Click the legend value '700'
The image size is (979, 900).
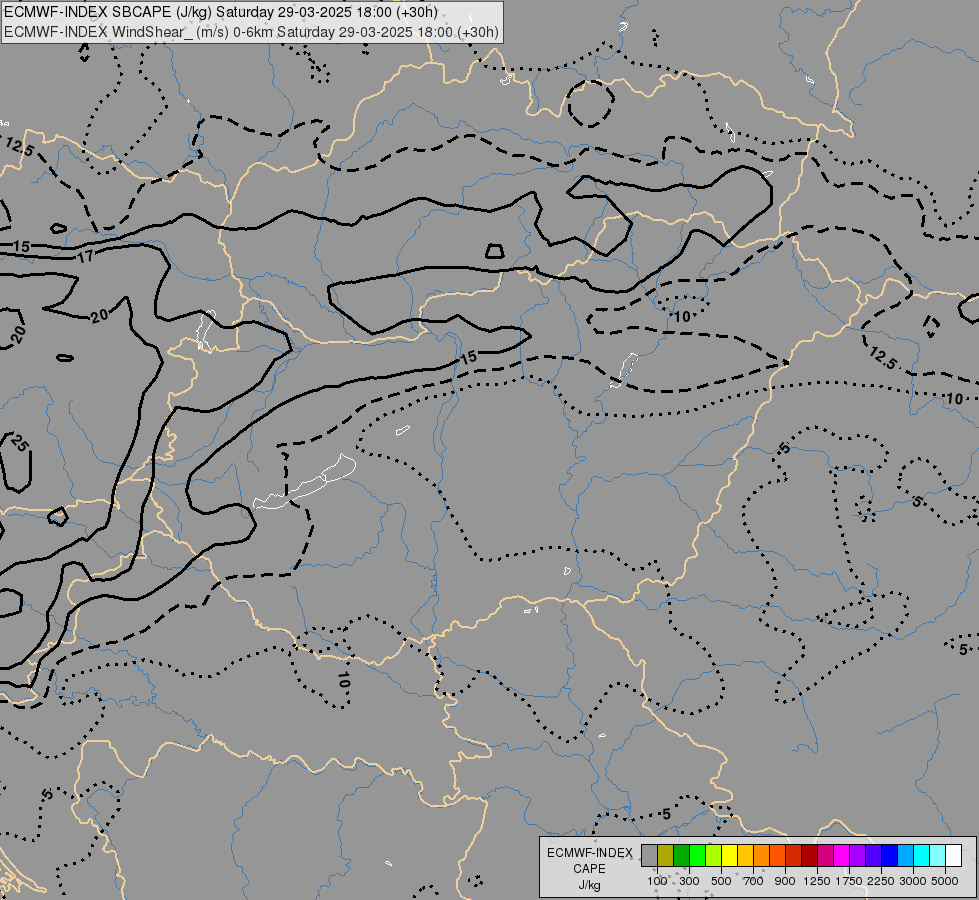point(753,881)
